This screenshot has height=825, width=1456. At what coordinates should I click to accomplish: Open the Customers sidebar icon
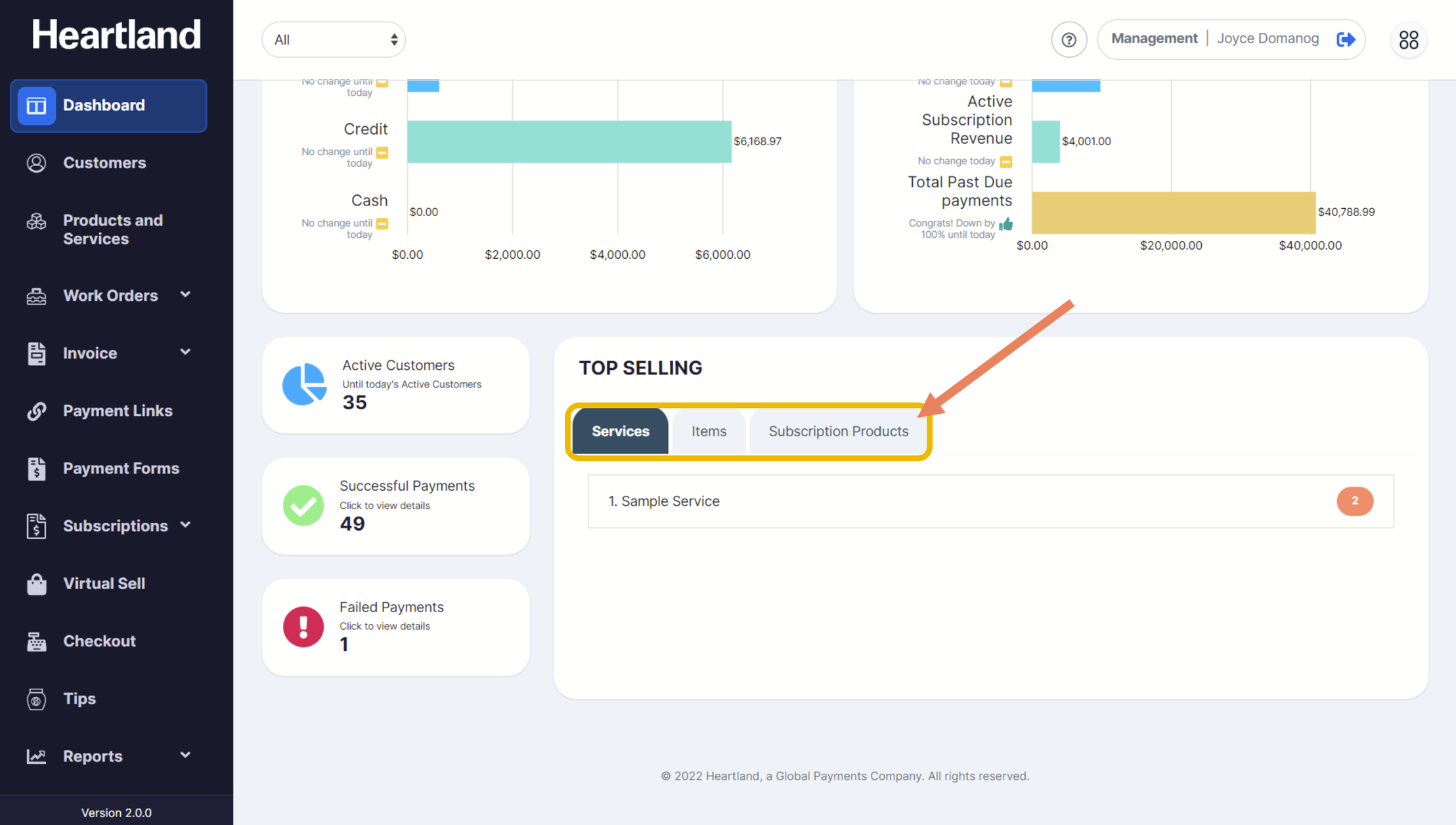point(36,163)
